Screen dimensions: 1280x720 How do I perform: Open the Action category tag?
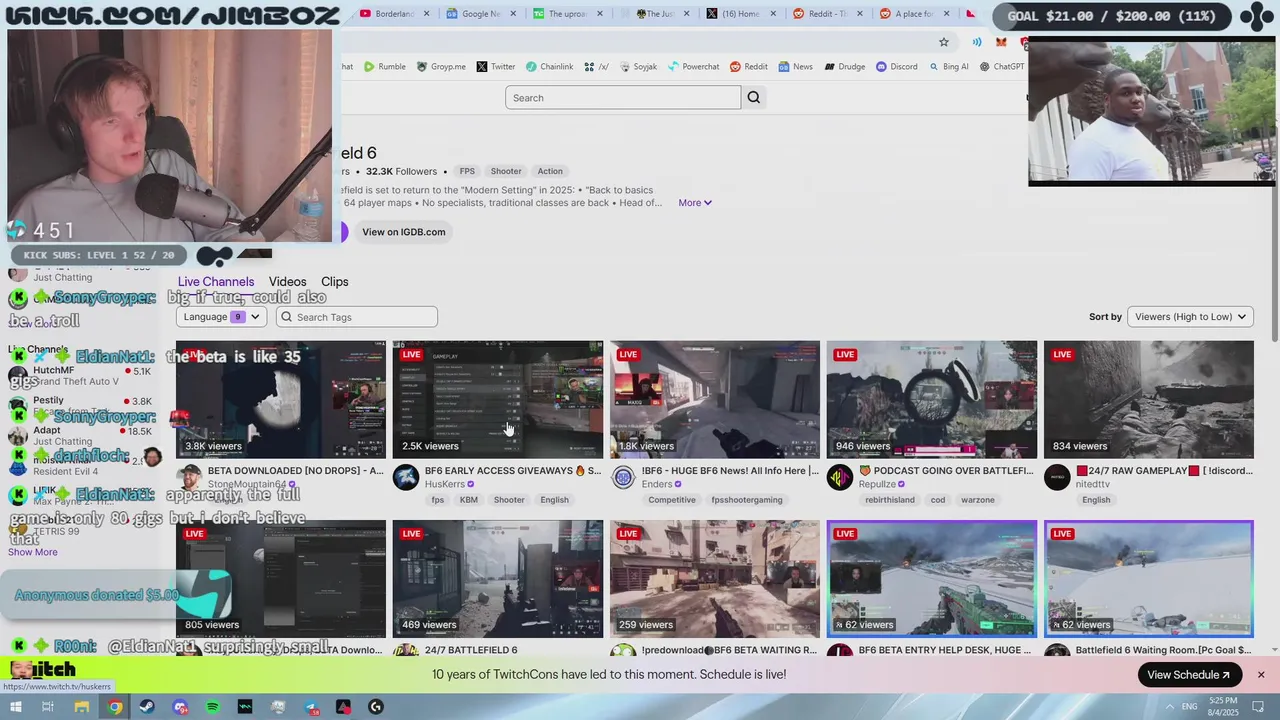[550, 171]
